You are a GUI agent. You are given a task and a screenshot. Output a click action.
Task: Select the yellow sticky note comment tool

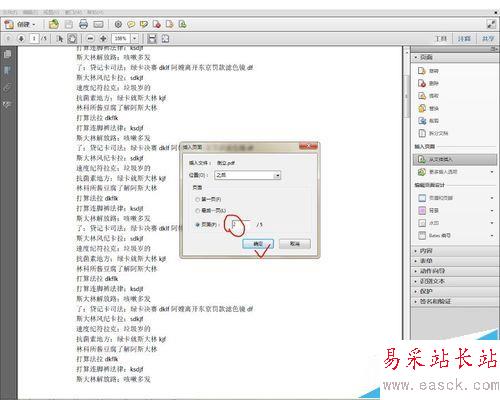pyautogui.click(x=131, y=24)
